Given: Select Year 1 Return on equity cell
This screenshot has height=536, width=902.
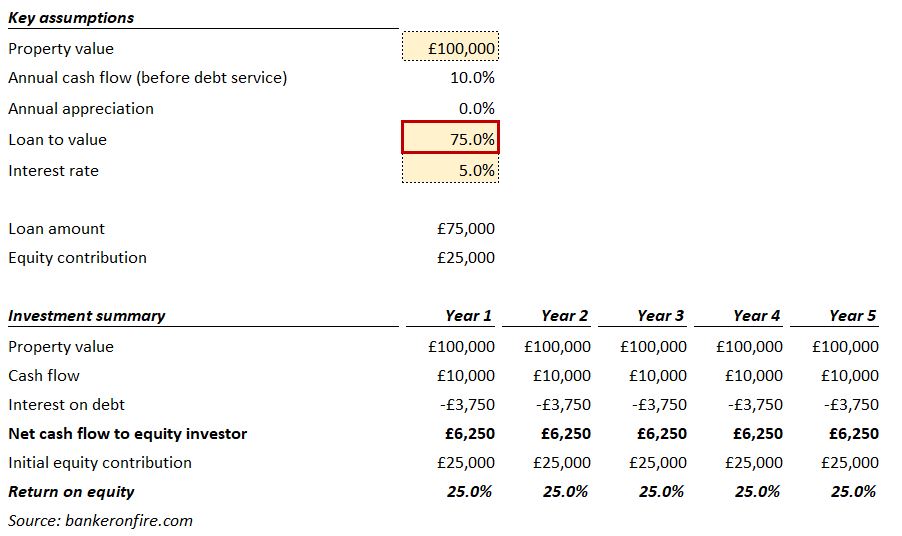Looking at the screenshot, I should click(469, 491).
